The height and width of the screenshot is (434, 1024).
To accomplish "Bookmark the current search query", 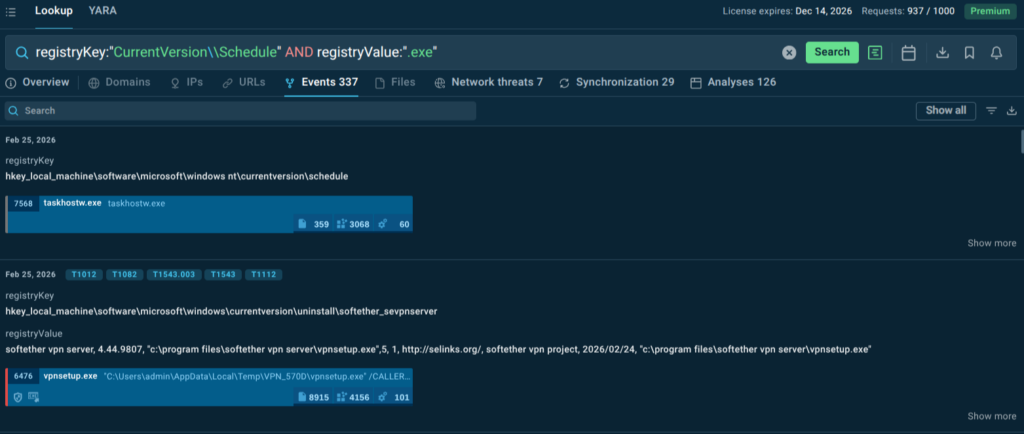I will pyautogui.click(x=969, y=53).
